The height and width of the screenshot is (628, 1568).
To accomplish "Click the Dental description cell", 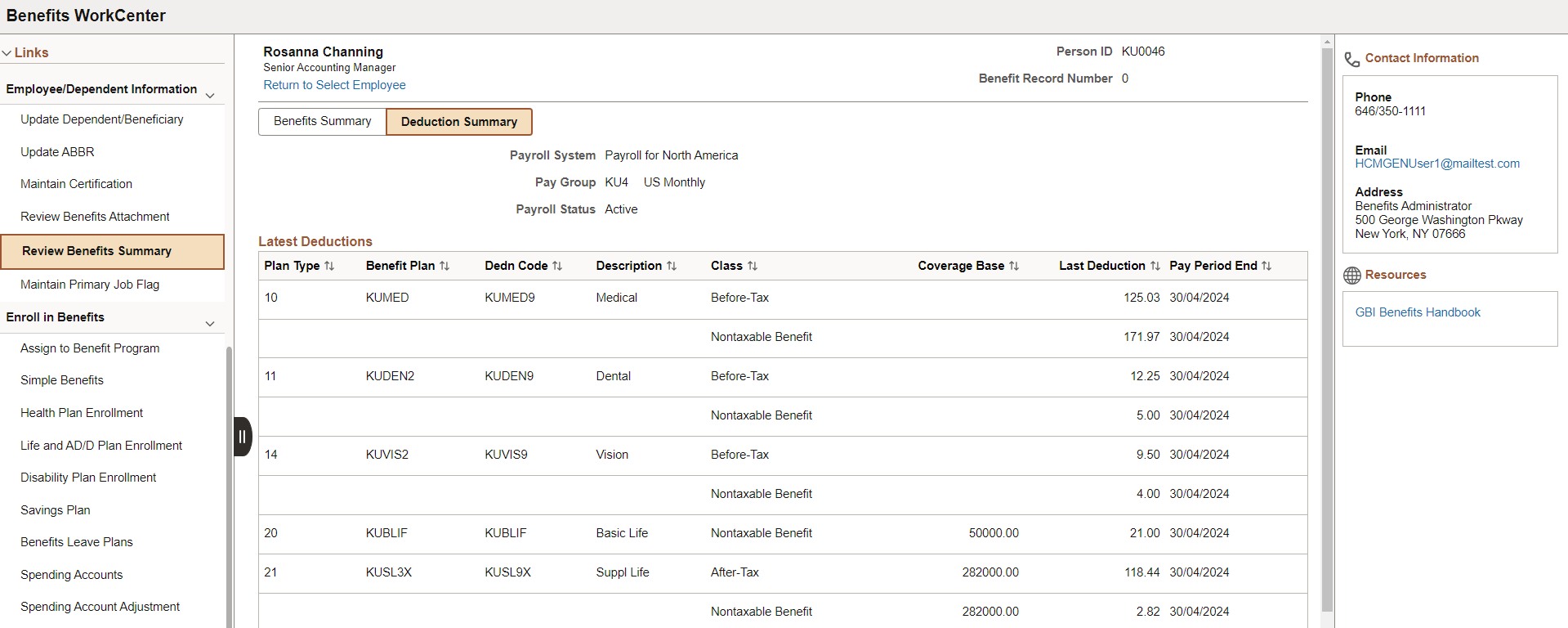I will tap(614, 376).
